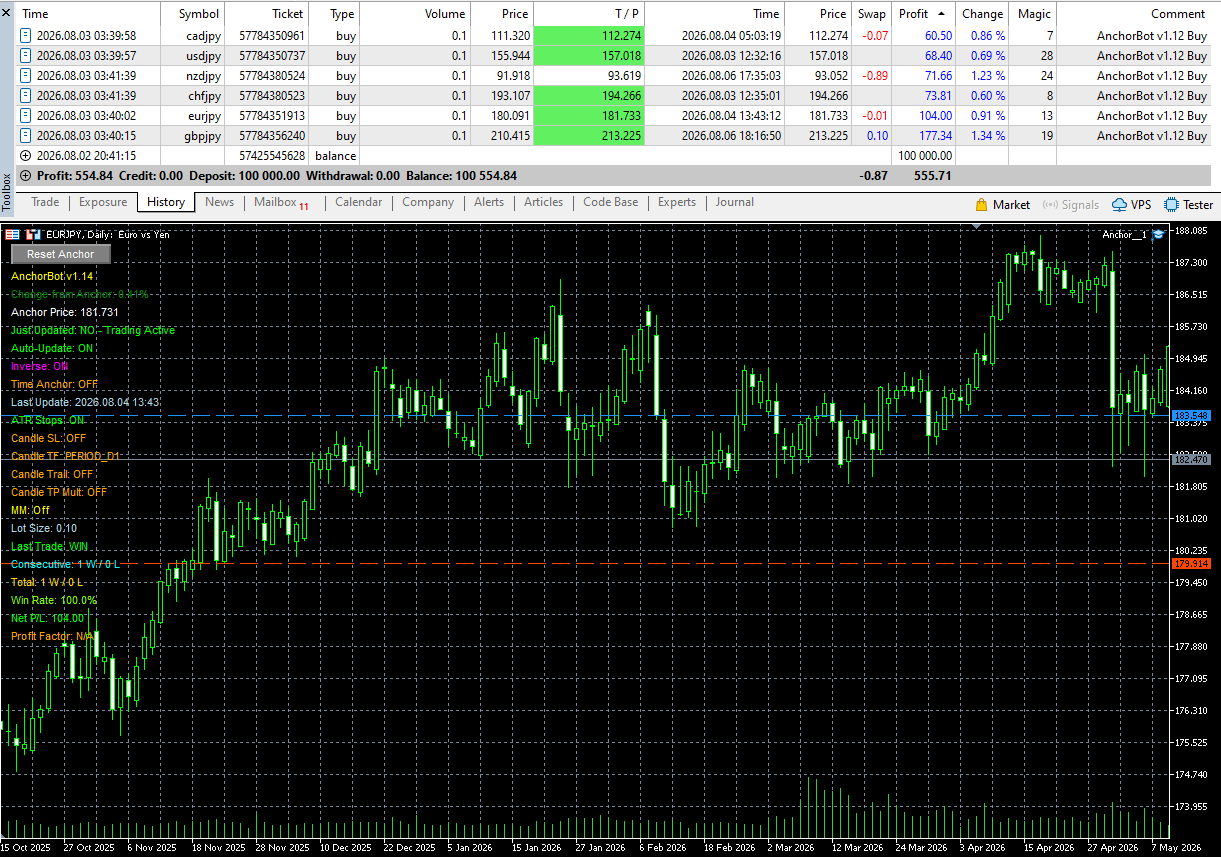The image size is (1221, 857).
Task: Open the Mailbox tab
Action: 281,202
